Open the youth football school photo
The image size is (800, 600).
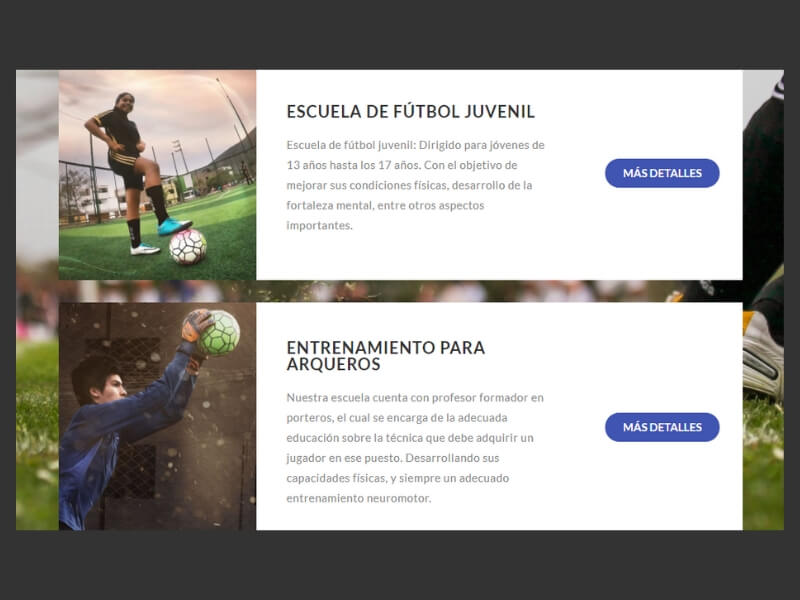tap(157, 174)
